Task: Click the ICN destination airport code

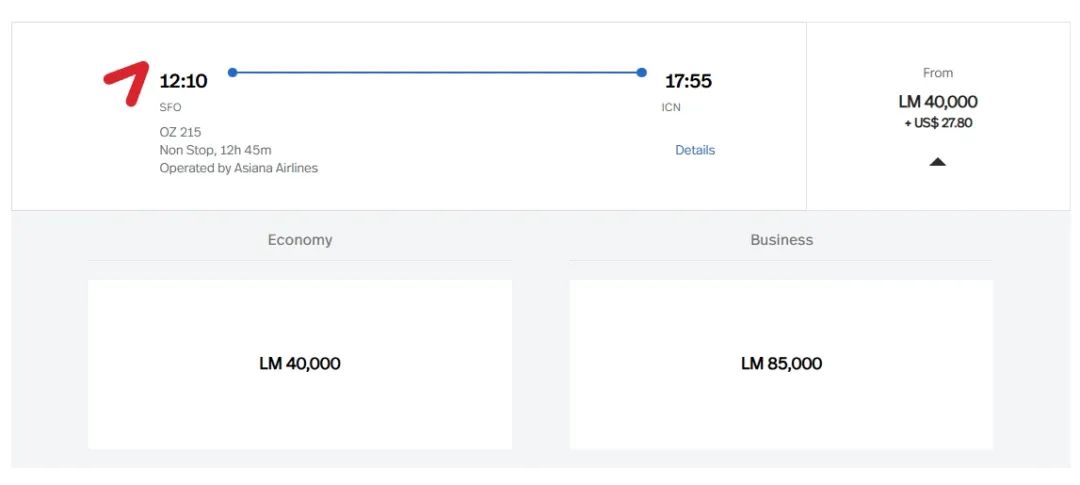Action: coord(671,107)
